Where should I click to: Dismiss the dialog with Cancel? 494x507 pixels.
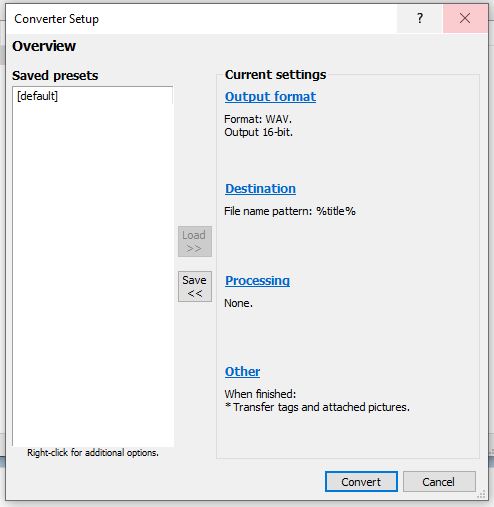(439, 482)
